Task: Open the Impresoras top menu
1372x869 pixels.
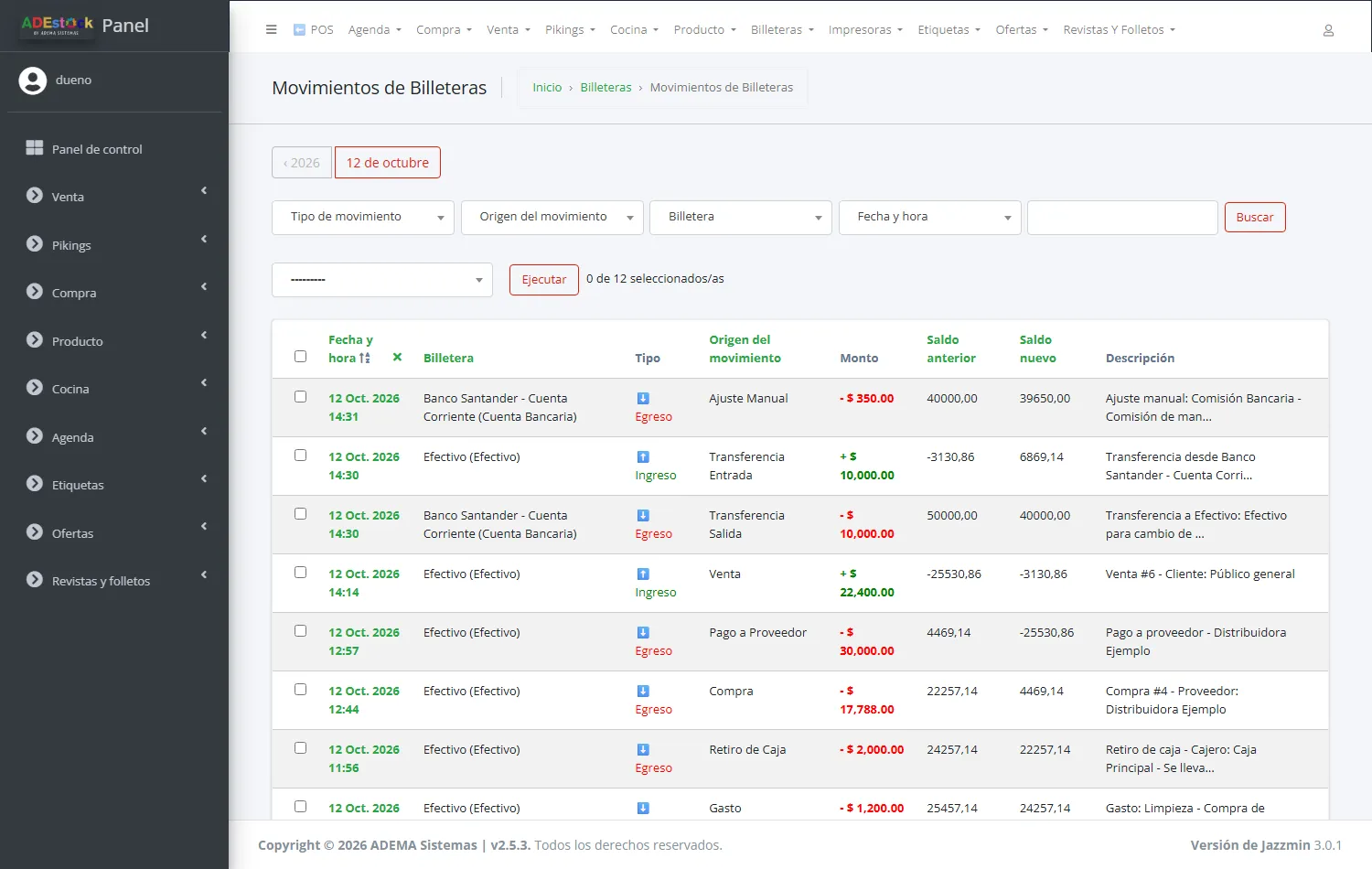Action: pos(865,30)
